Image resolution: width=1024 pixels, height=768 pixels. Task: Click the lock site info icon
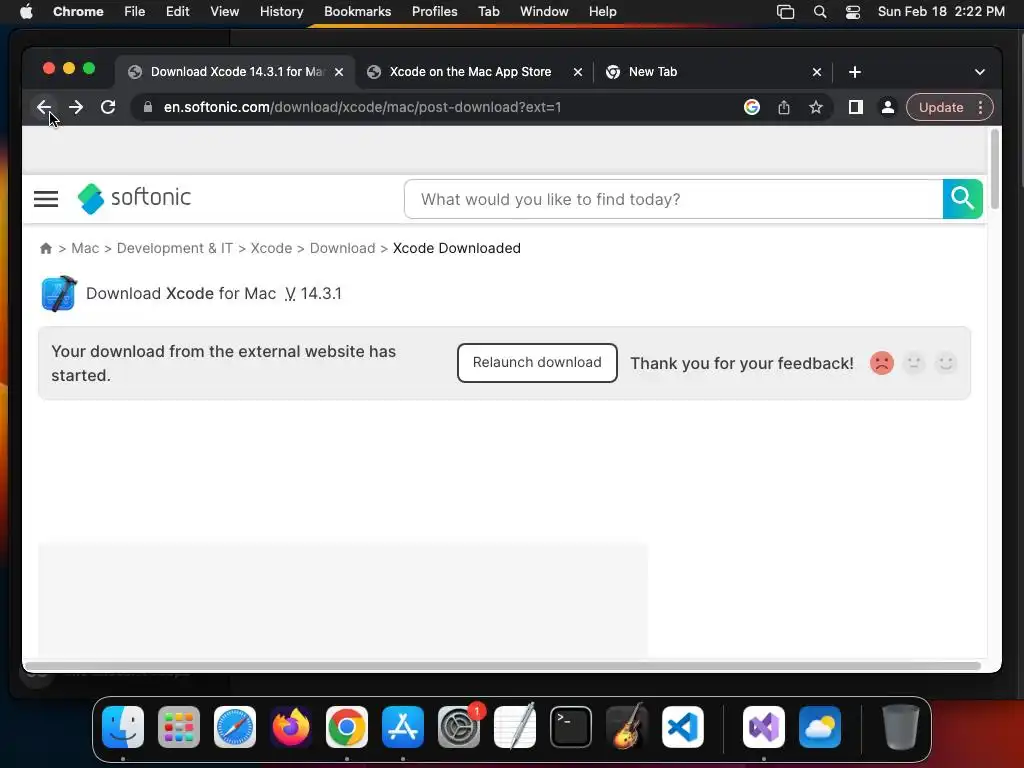(x=148, y=107)
